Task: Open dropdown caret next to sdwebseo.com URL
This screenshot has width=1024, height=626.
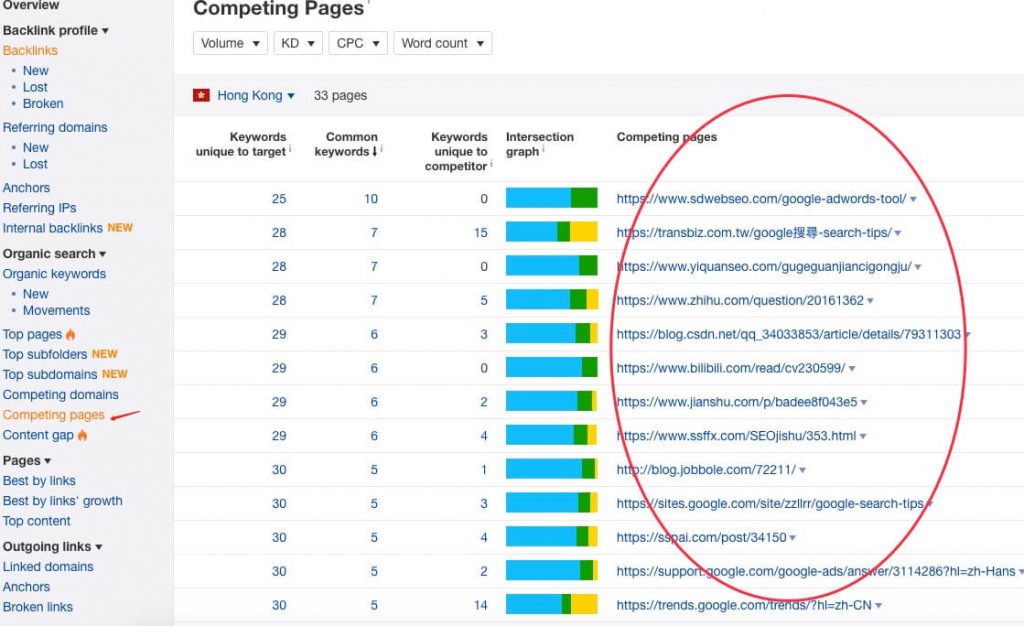Action: coord(913,199)
